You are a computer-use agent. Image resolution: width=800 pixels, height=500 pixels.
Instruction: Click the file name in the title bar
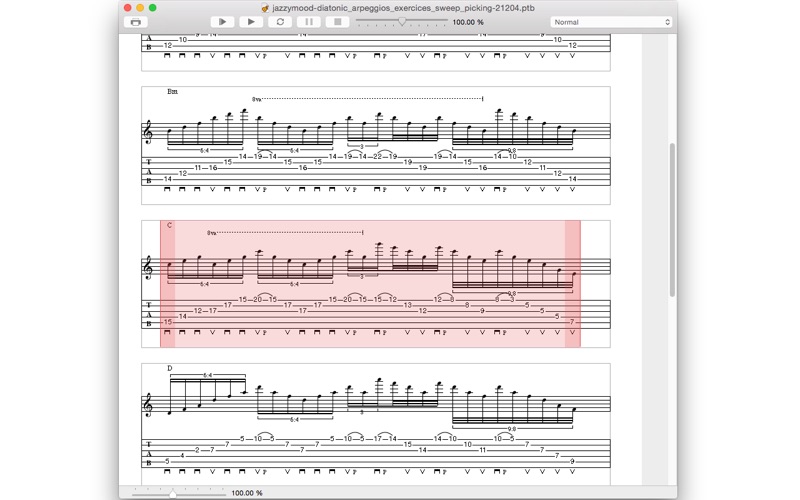click(404, 8)
